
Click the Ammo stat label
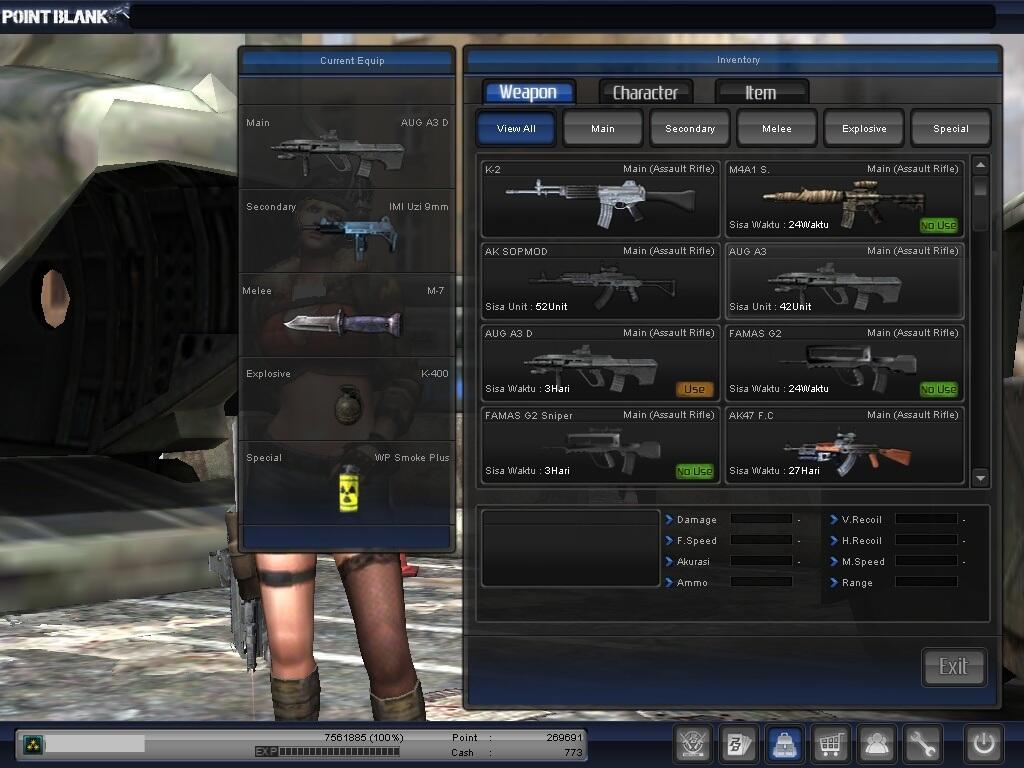692,583
